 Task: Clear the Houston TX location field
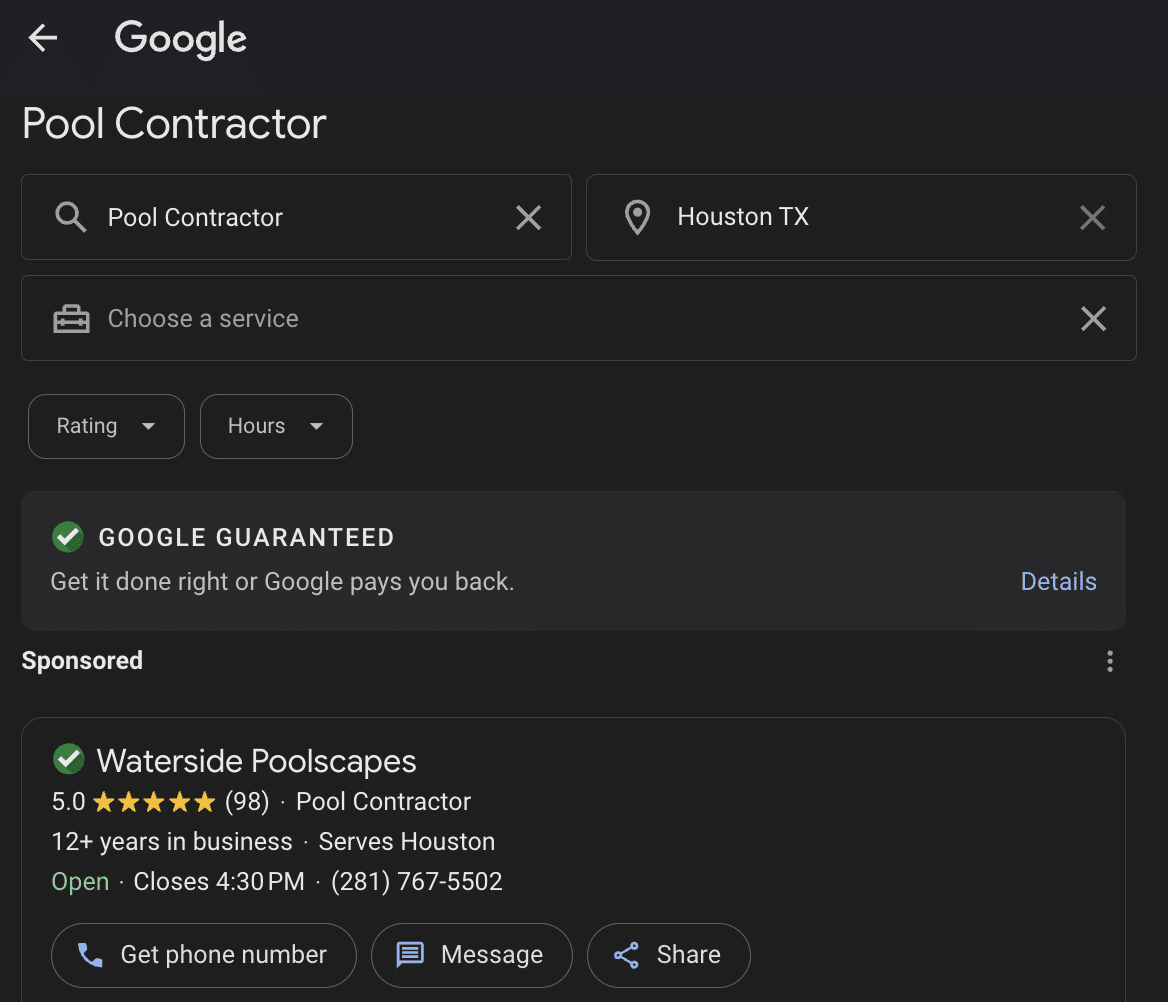[1092, 218]
